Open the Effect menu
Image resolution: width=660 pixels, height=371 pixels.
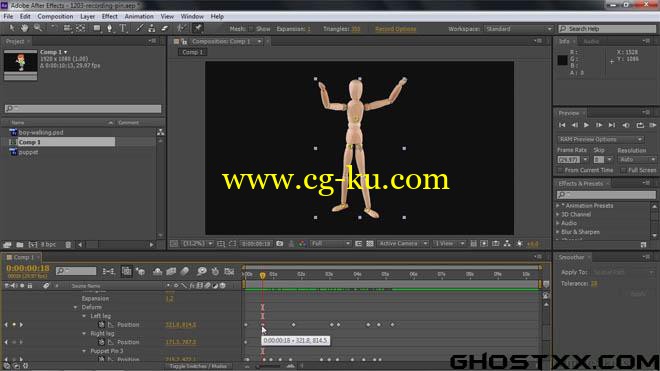[109, 16]
